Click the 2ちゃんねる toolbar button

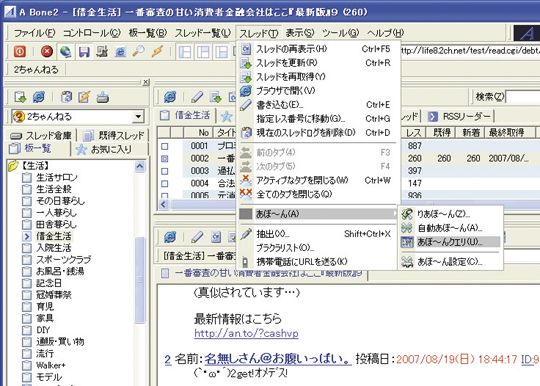pos(36,70)
